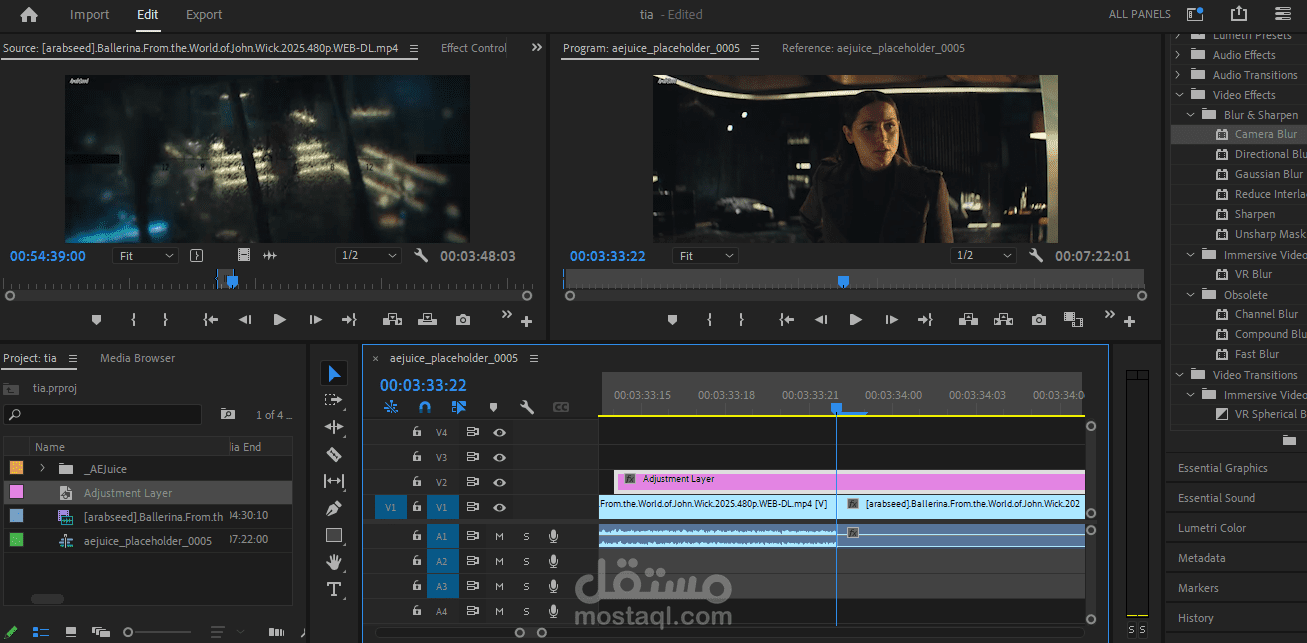Hide track V2 output eye
The height and width of the screenshot is (643, 1307).
pyautogui.click(x=499, y=482)
